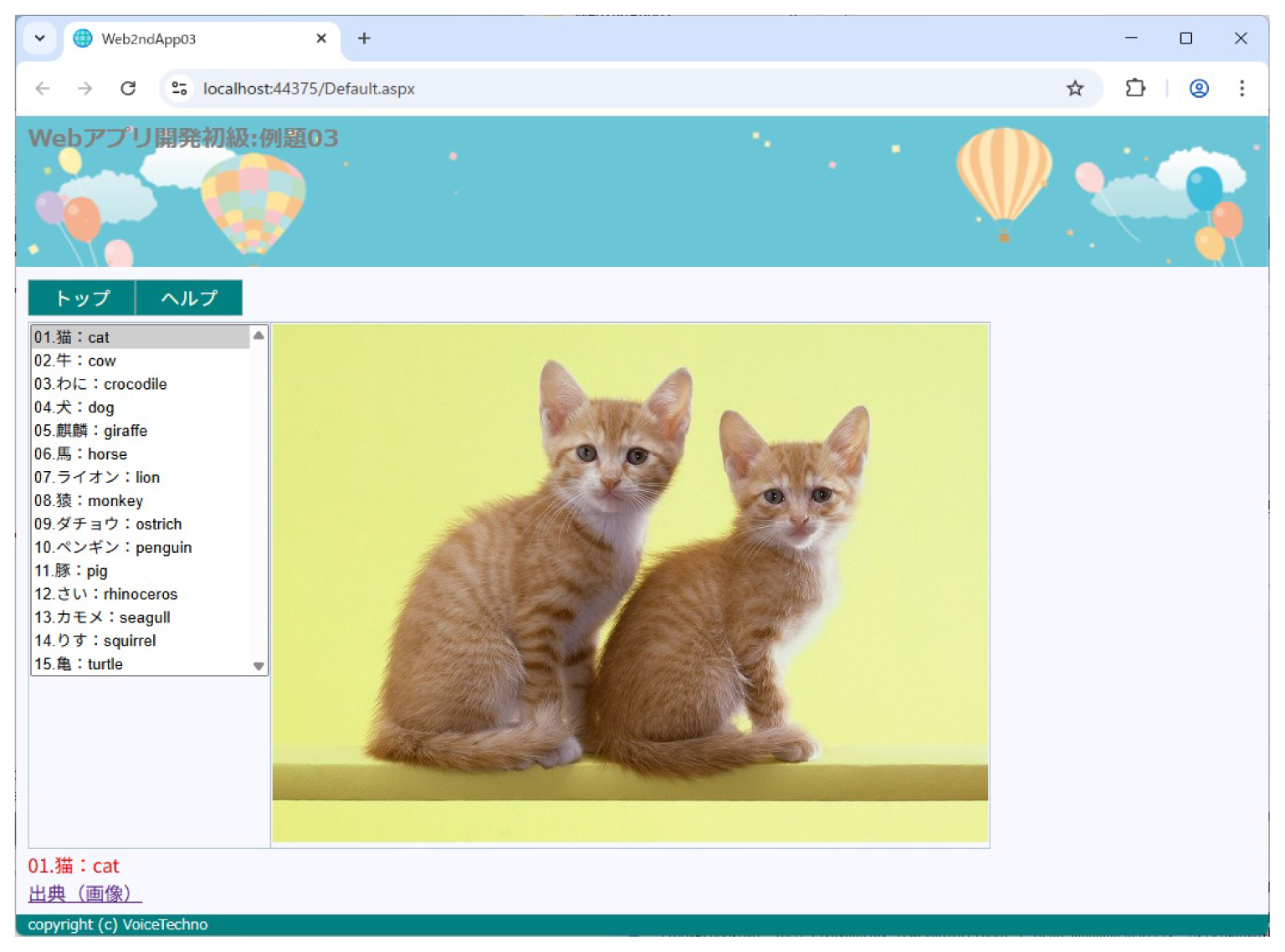The image size is (1285, 952).
Task: Click the browser profile account icon
Action: [x=1199, y=88]
